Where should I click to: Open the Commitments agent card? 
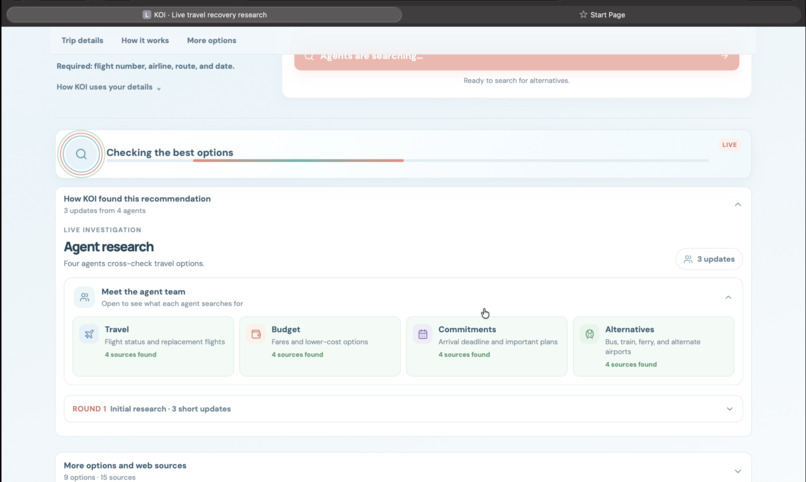point(487,346)
